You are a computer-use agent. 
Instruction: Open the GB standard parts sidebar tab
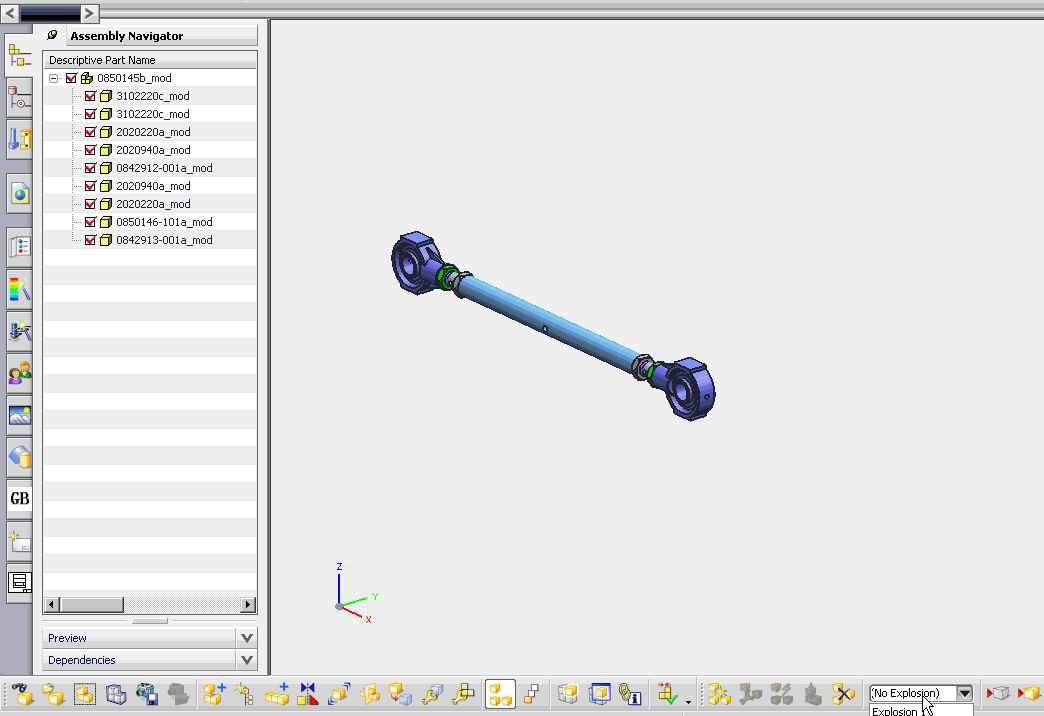coord(19,499)
